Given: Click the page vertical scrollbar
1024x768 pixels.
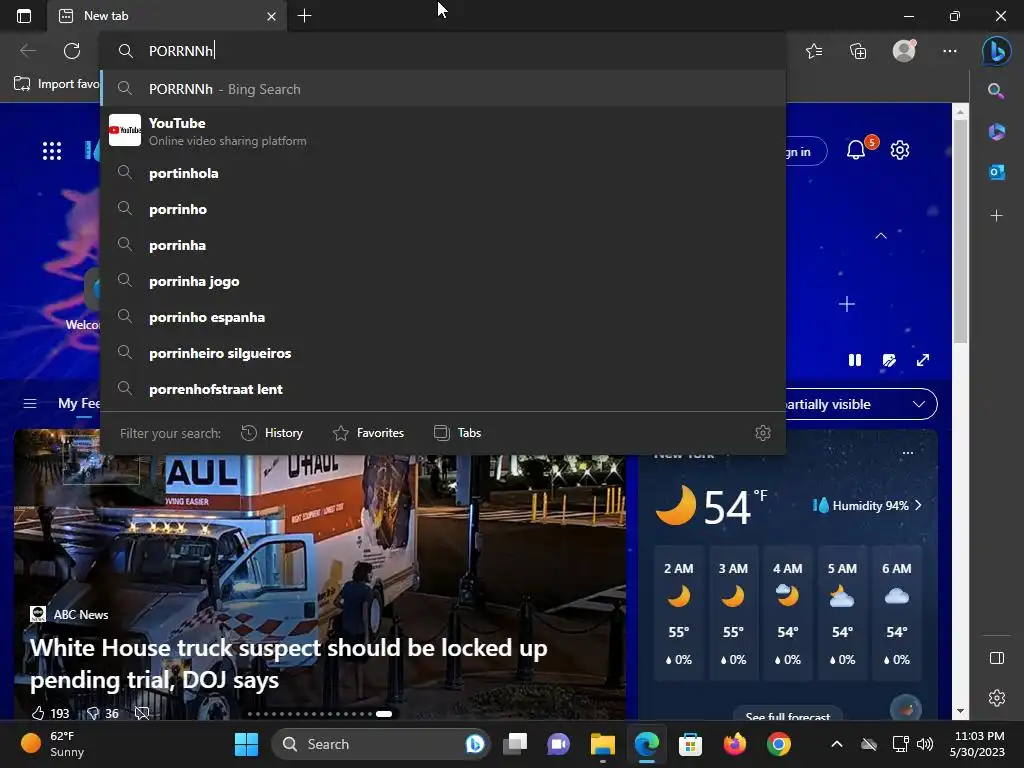Looking at the screenshot, I should [960, 232].
